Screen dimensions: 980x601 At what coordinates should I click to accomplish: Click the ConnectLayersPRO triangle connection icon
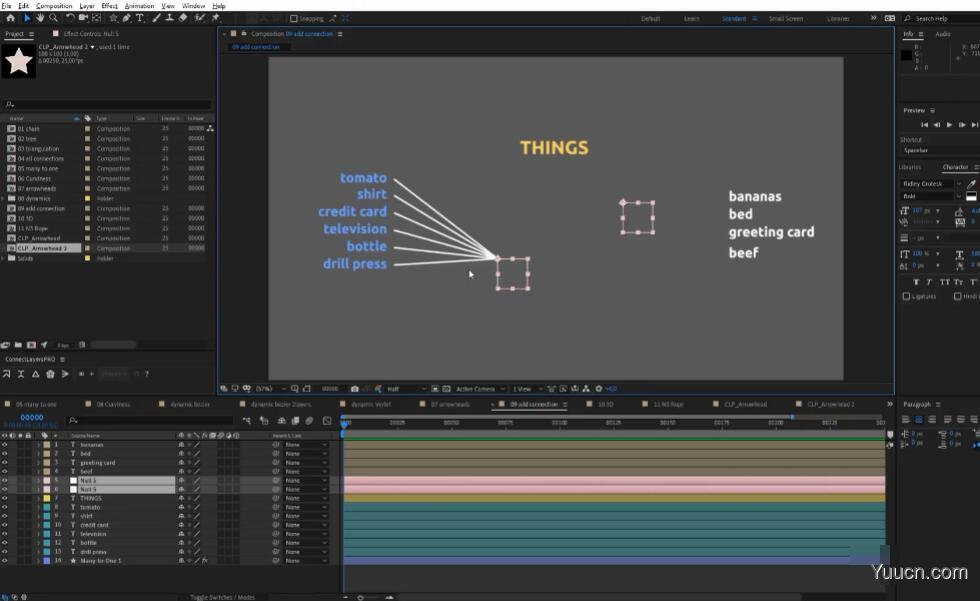pyautogui.click(x=36, y=374)
